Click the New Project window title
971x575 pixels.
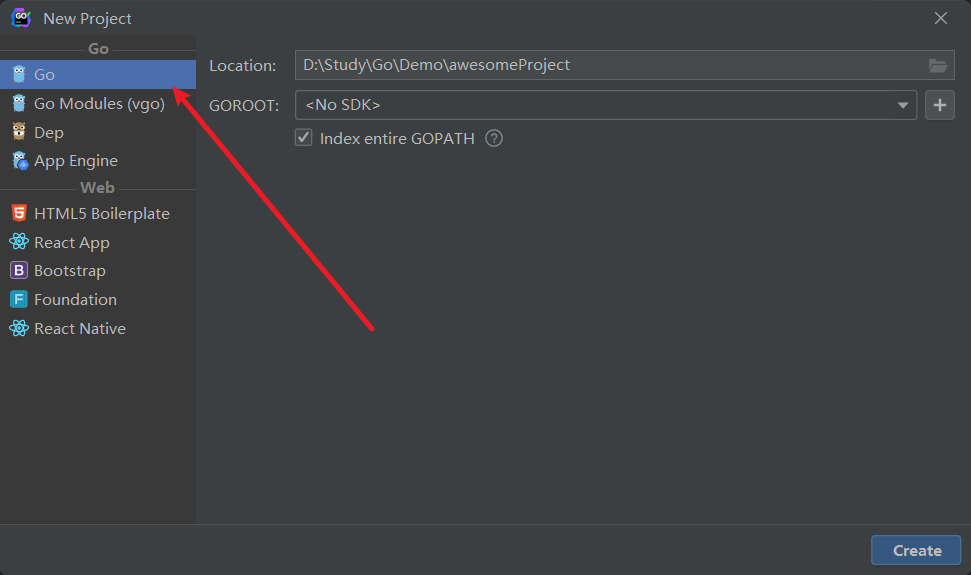[87, 19]
